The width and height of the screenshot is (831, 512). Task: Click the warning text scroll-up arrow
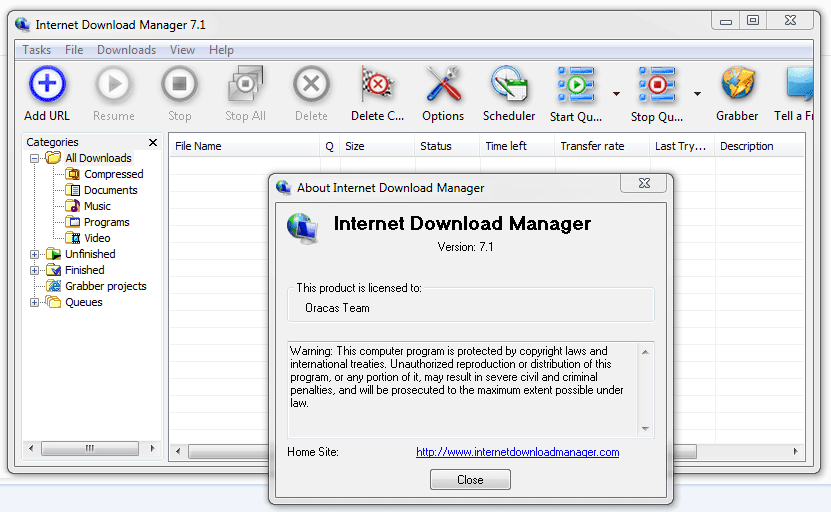(645, 352)
